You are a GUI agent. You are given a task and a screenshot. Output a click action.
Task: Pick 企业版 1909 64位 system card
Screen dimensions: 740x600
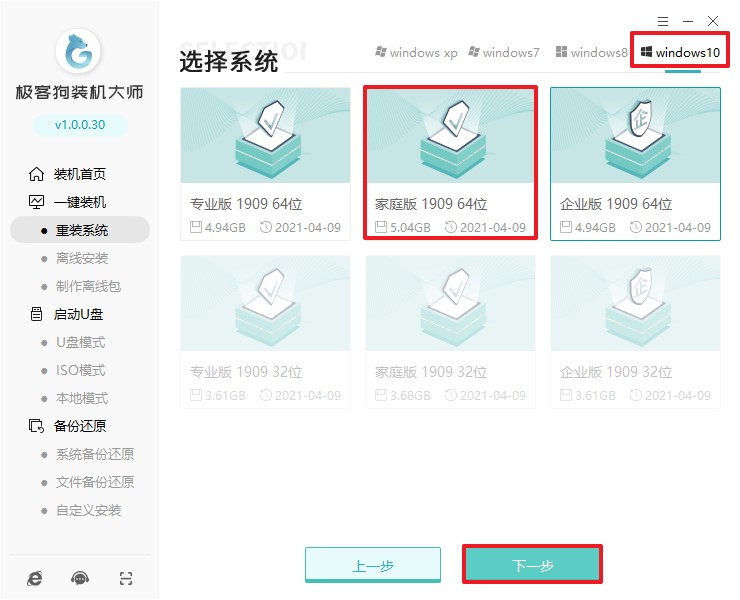click(x=635, y=163)
